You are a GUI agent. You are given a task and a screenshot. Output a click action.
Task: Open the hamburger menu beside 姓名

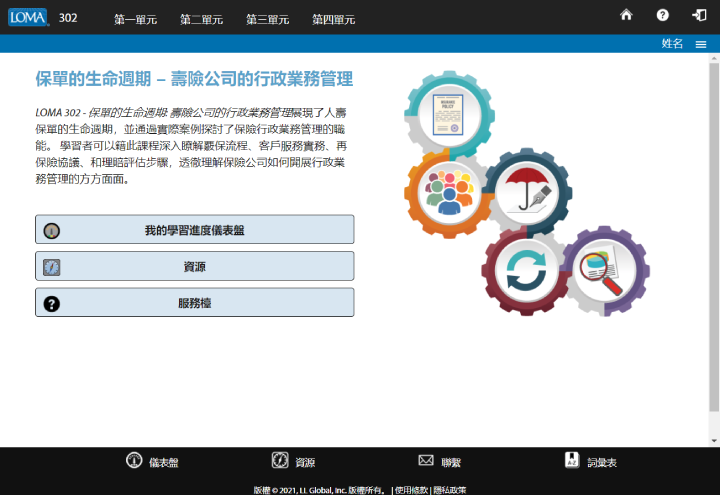click(x=701, y=44)
